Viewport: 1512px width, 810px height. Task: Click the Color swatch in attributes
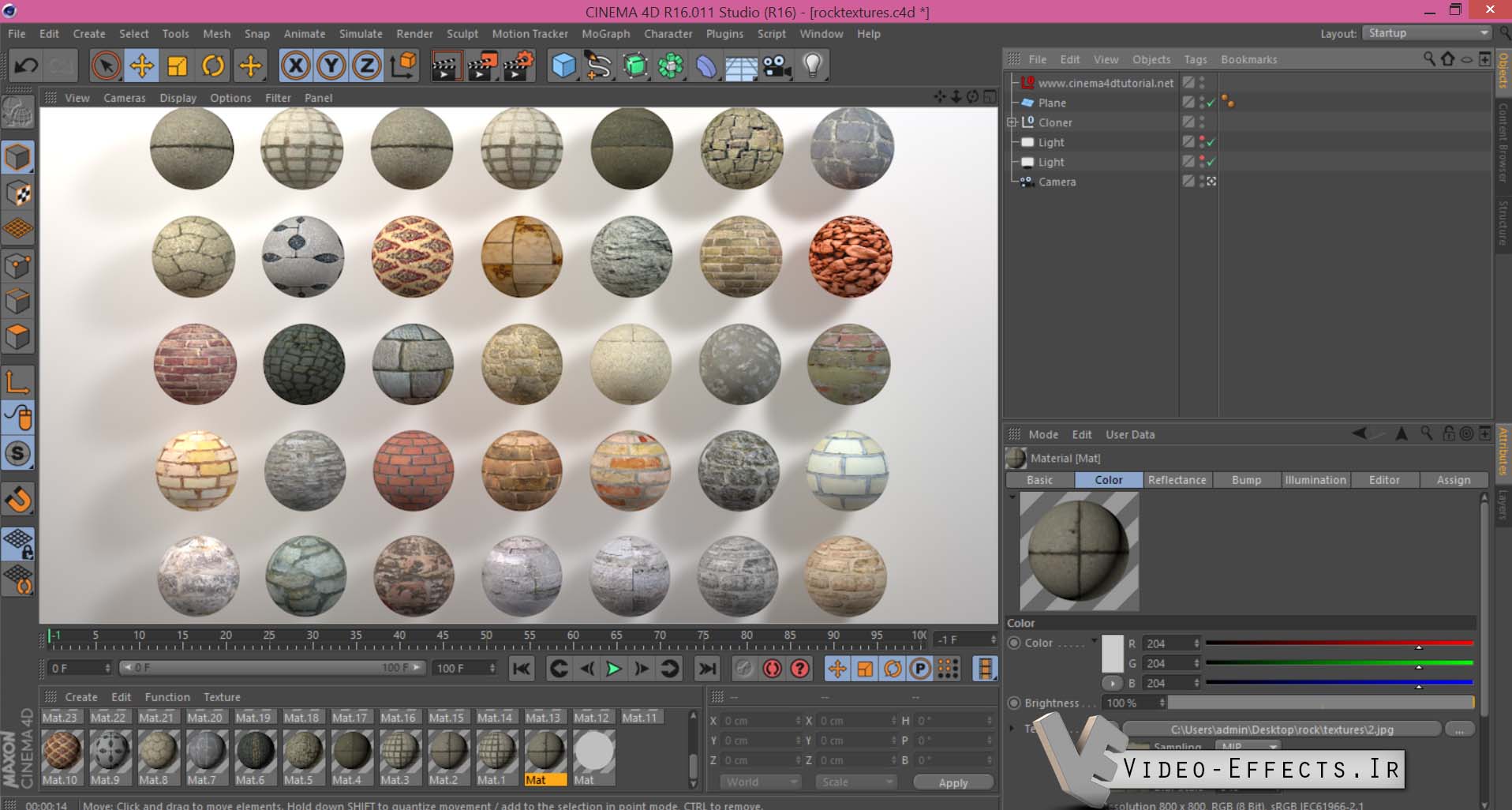point(1112,654)
